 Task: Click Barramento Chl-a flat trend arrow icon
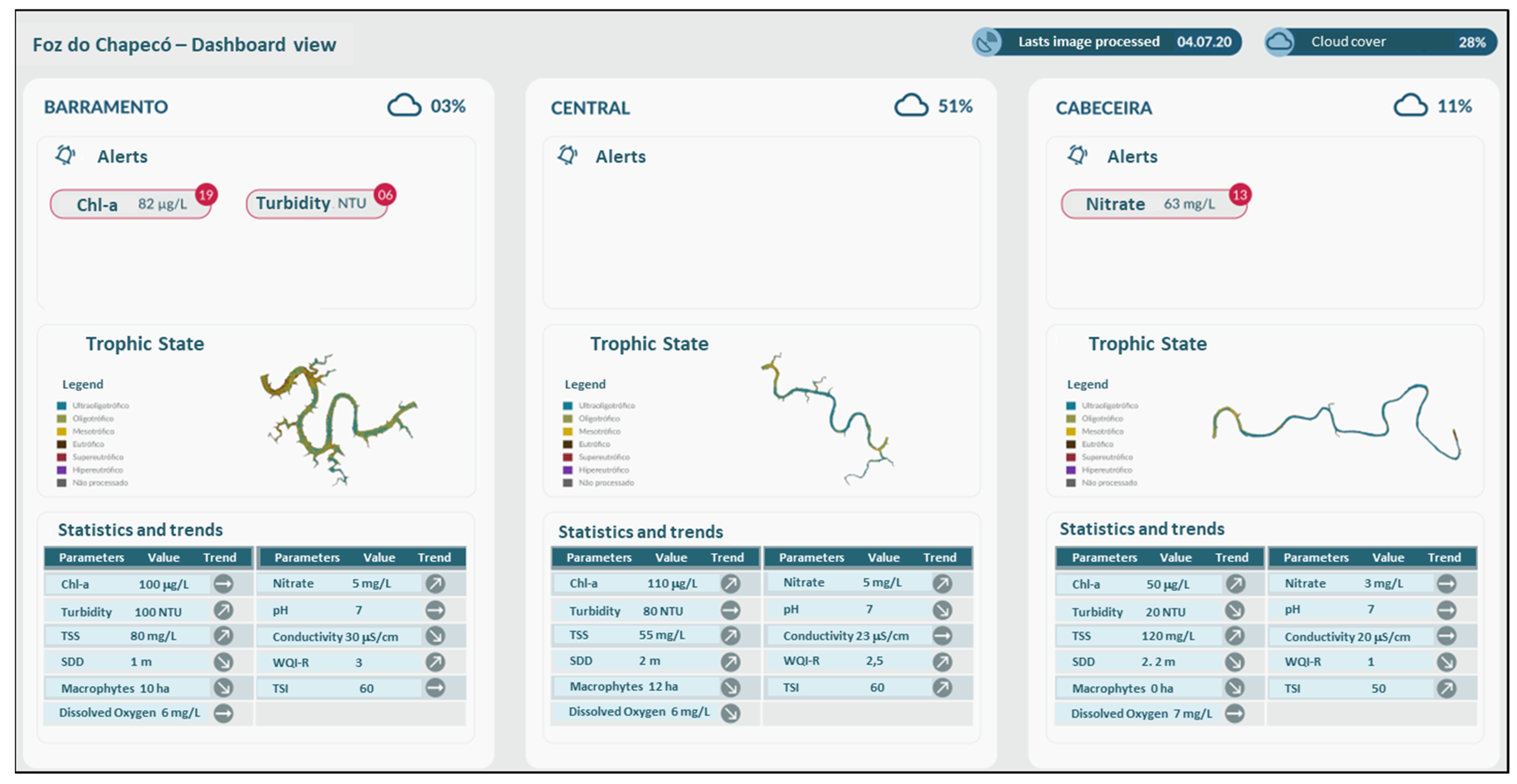pos(223,584)
